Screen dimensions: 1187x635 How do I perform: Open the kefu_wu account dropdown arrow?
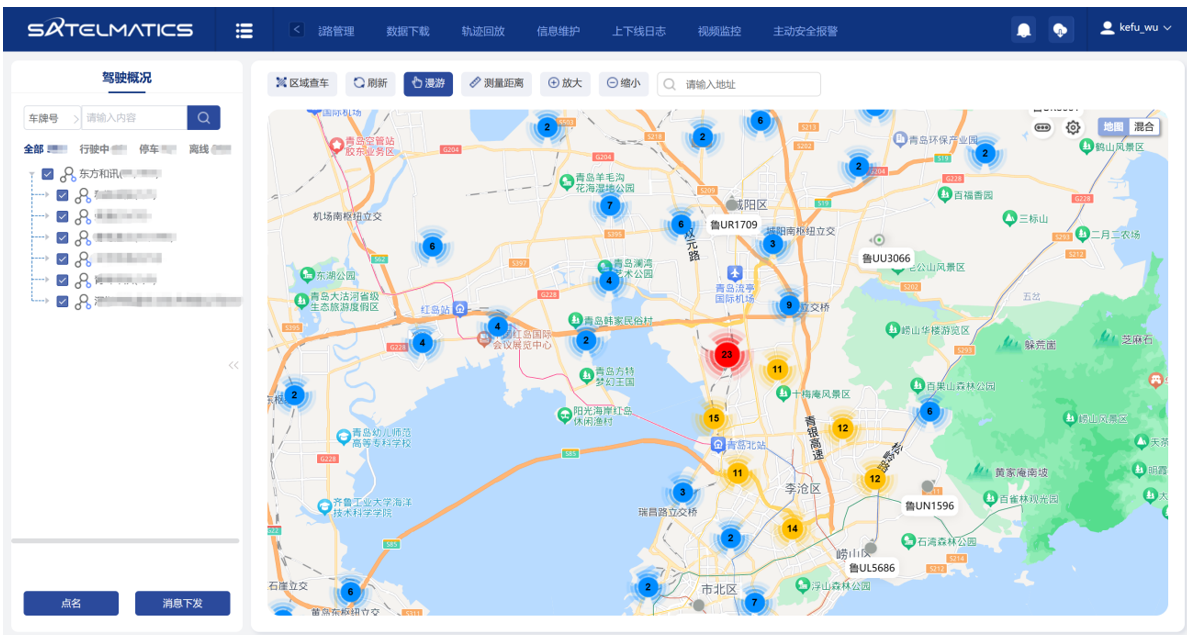(x=1167, y=28)
